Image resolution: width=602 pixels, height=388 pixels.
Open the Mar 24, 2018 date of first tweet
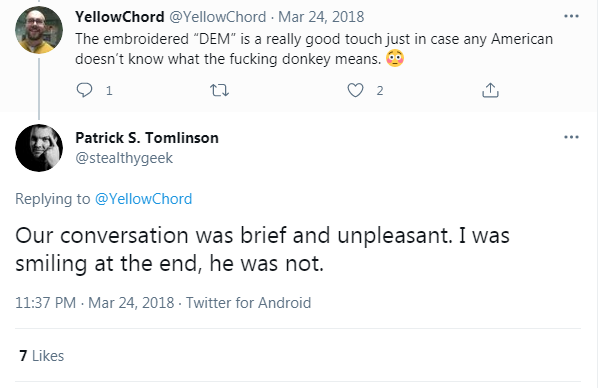pos(321,17)
